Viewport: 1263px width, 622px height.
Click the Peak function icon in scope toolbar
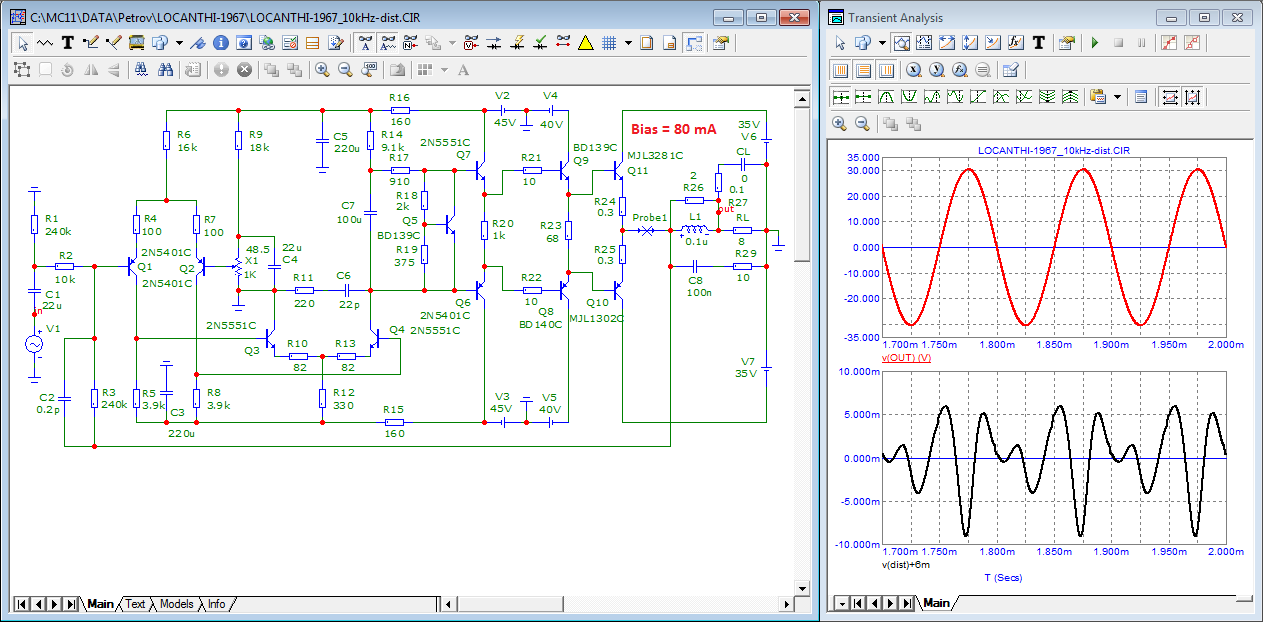point(885,97)
